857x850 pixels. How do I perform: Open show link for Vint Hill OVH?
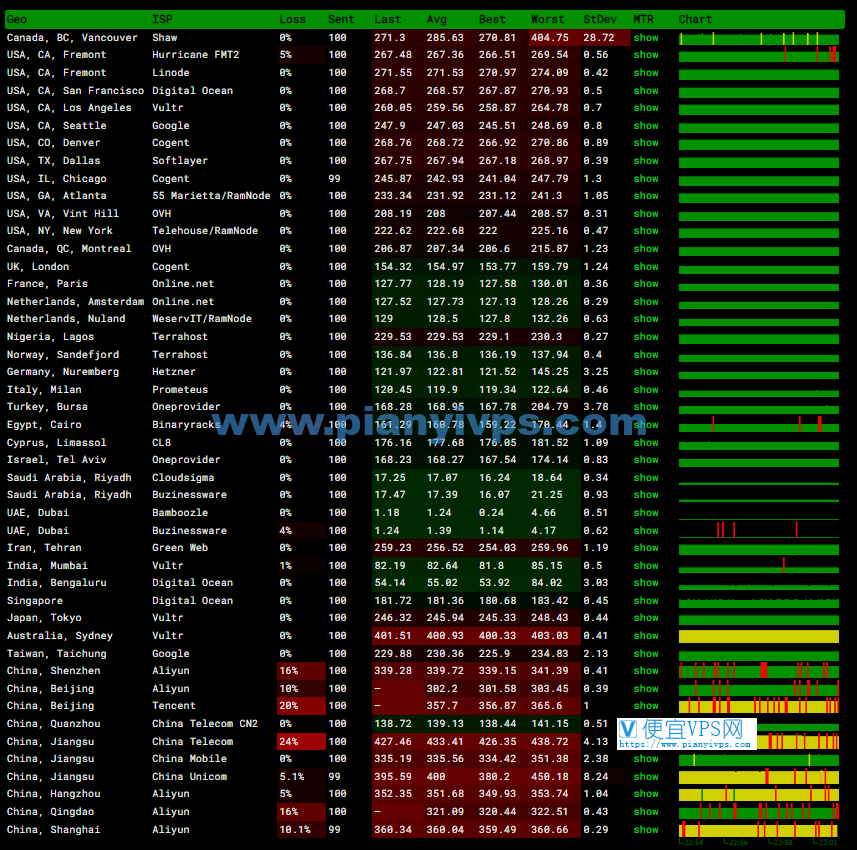click(645, 214)
